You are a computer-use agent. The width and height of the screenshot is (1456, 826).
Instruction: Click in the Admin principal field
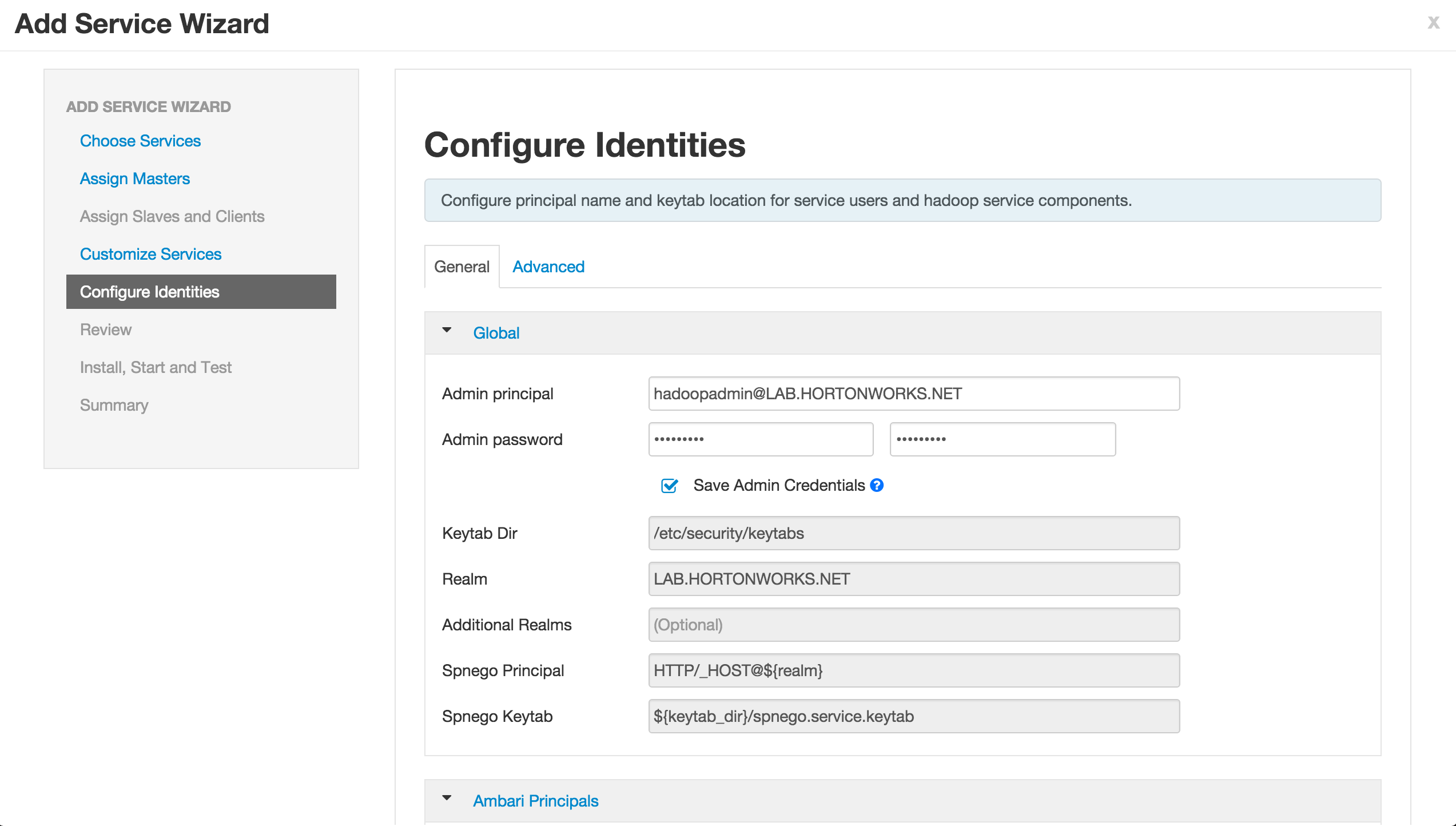[x=913, y=394]
